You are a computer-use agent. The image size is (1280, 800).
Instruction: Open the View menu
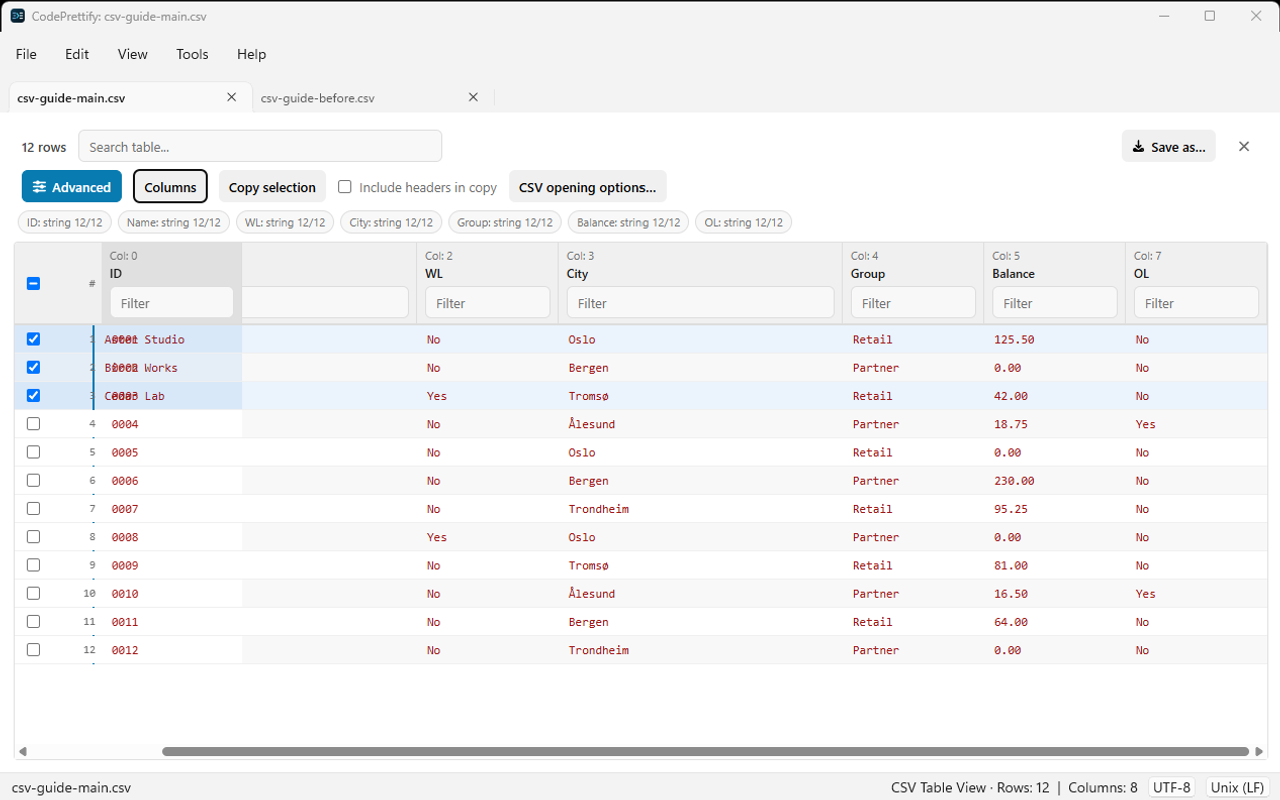(x=133, y=54)
